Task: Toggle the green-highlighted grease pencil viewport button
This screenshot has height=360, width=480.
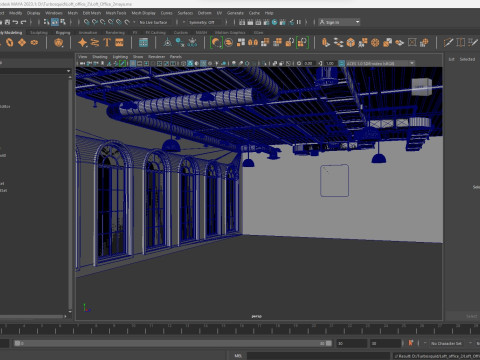Action: tap(123, 63)
